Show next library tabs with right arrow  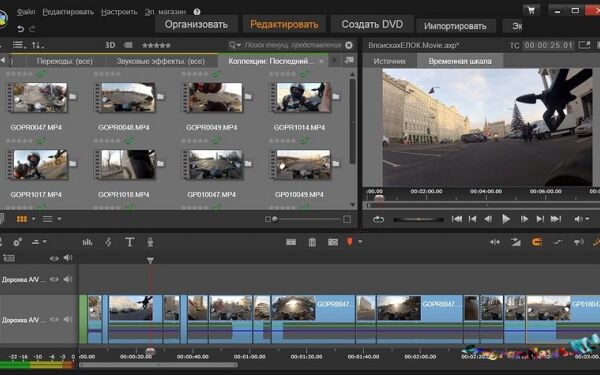(334, 60)
